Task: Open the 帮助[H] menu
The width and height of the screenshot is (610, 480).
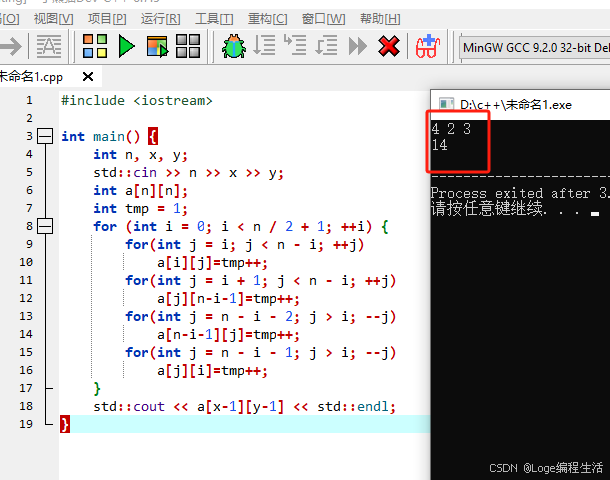Action: (x=380, y=19)
